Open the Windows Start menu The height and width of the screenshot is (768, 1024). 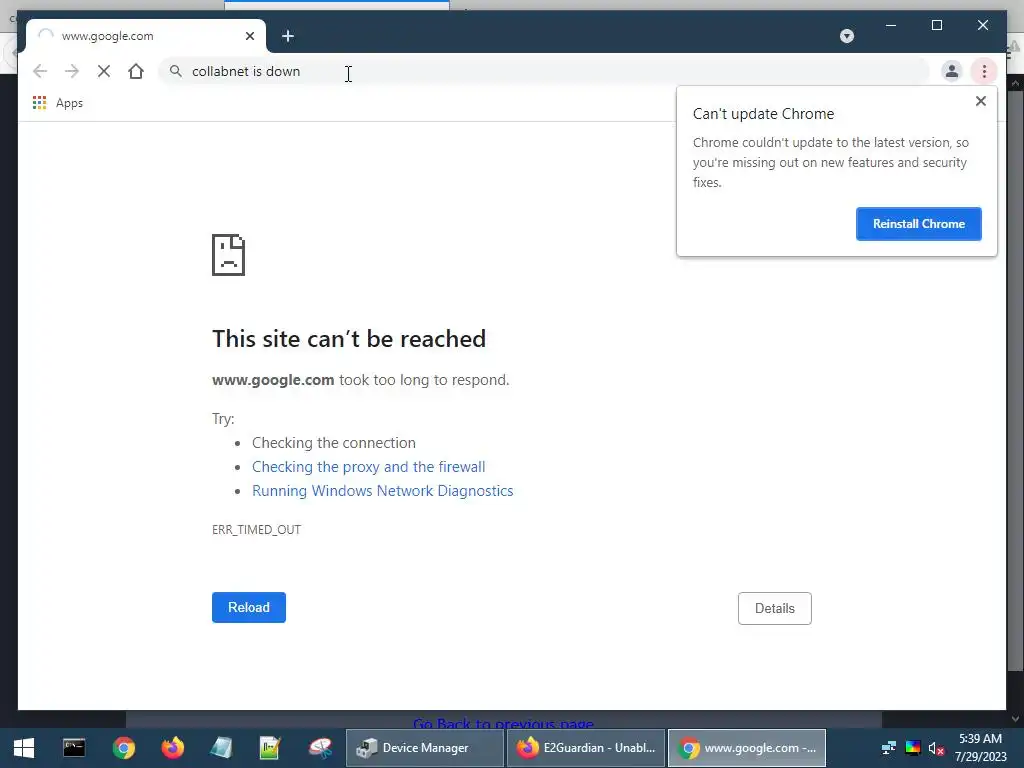click(24, 748)
